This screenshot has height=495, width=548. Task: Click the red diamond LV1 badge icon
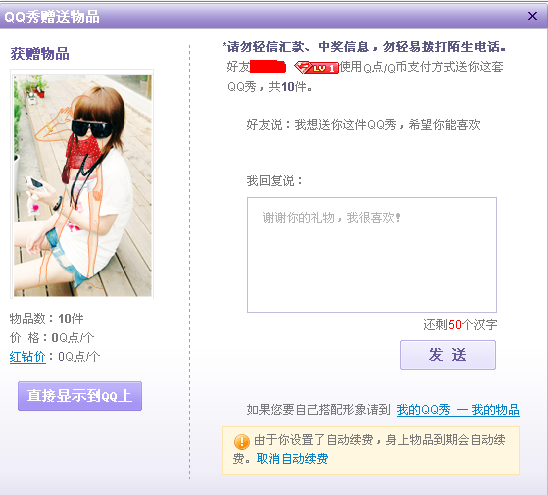click(317, 67)
